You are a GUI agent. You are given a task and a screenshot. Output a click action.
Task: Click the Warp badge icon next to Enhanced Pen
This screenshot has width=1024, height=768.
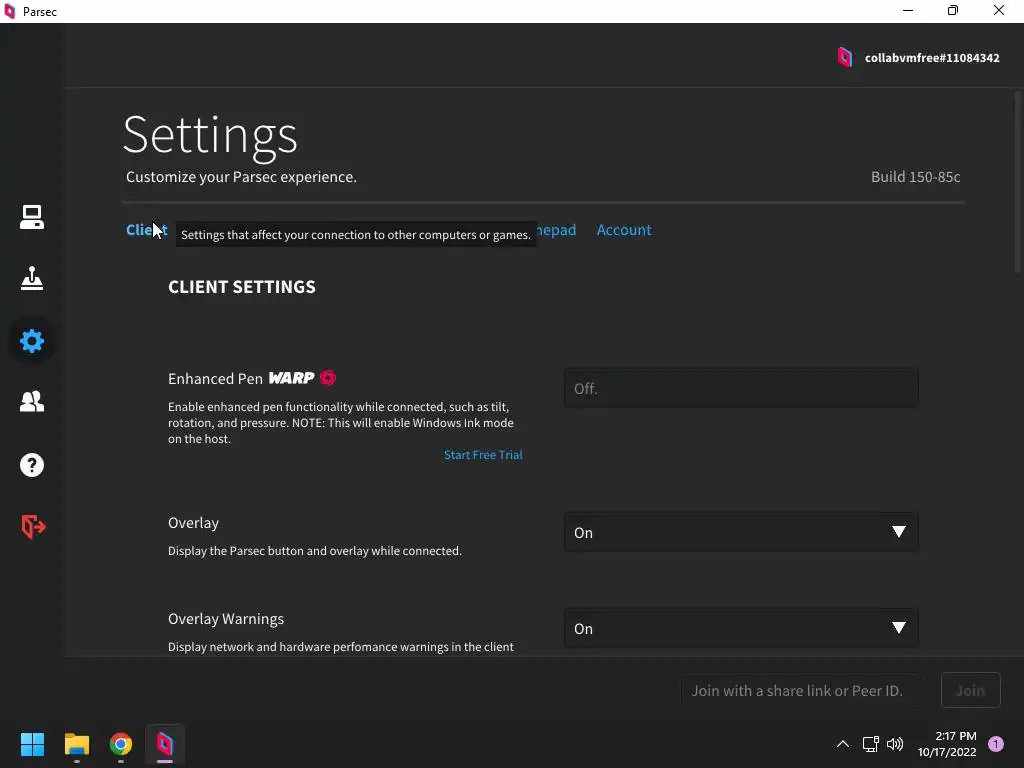click(328, 378)
